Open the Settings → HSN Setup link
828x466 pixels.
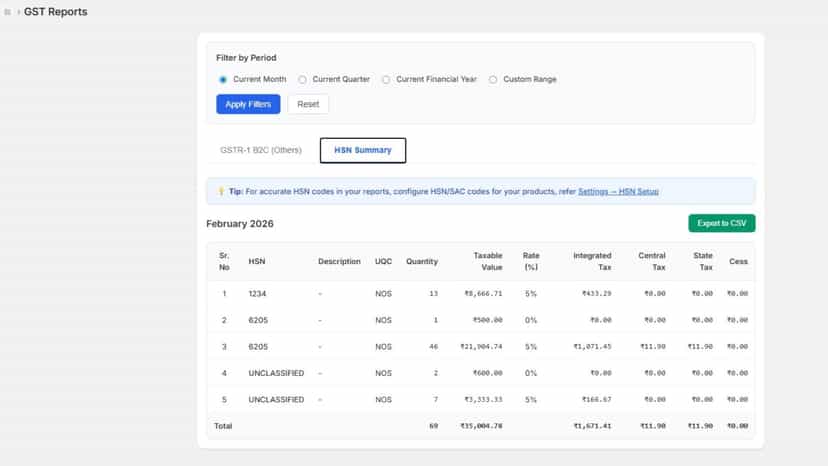click(x=618, y=191)
